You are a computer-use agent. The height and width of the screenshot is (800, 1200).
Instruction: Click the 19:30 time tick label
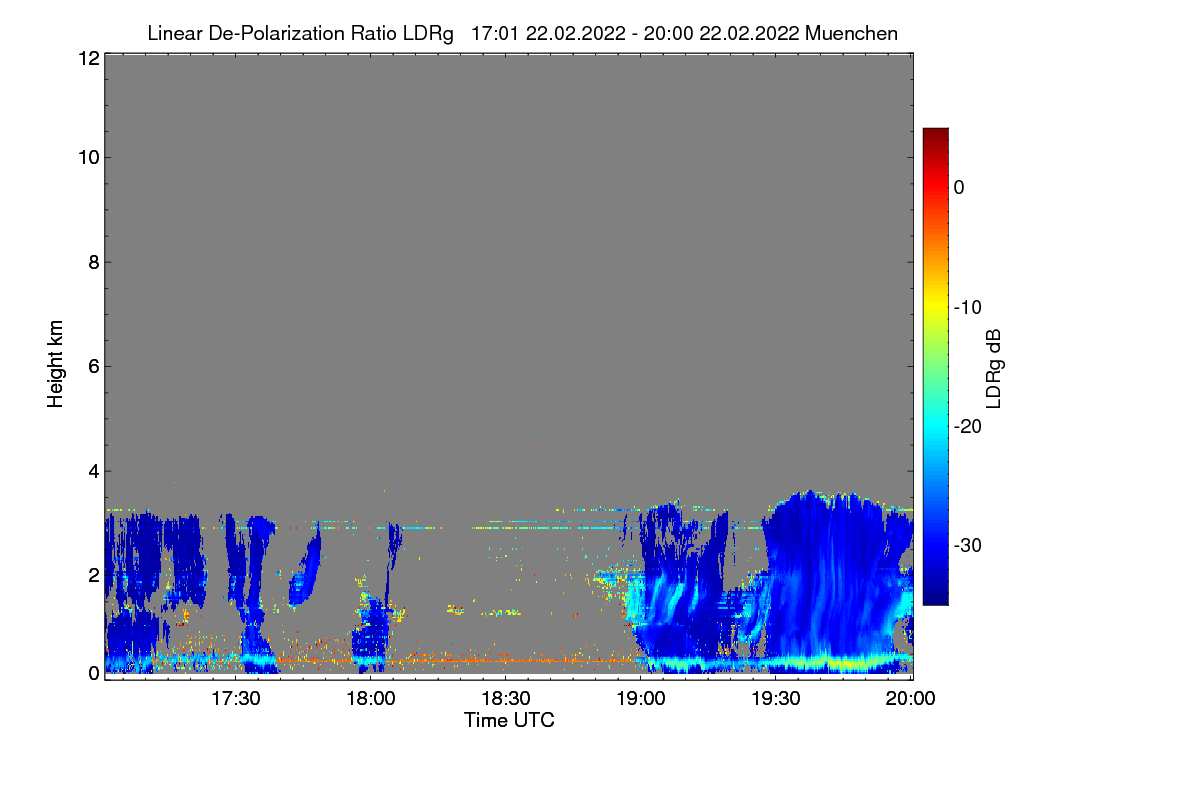(775, 699)
